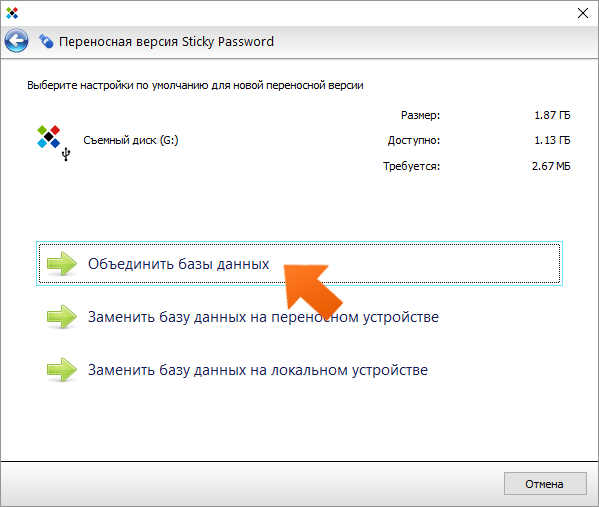Click the Выберите настройки по умолчанию instruction text
The image size is (599, 507).
tap(195, 85)
